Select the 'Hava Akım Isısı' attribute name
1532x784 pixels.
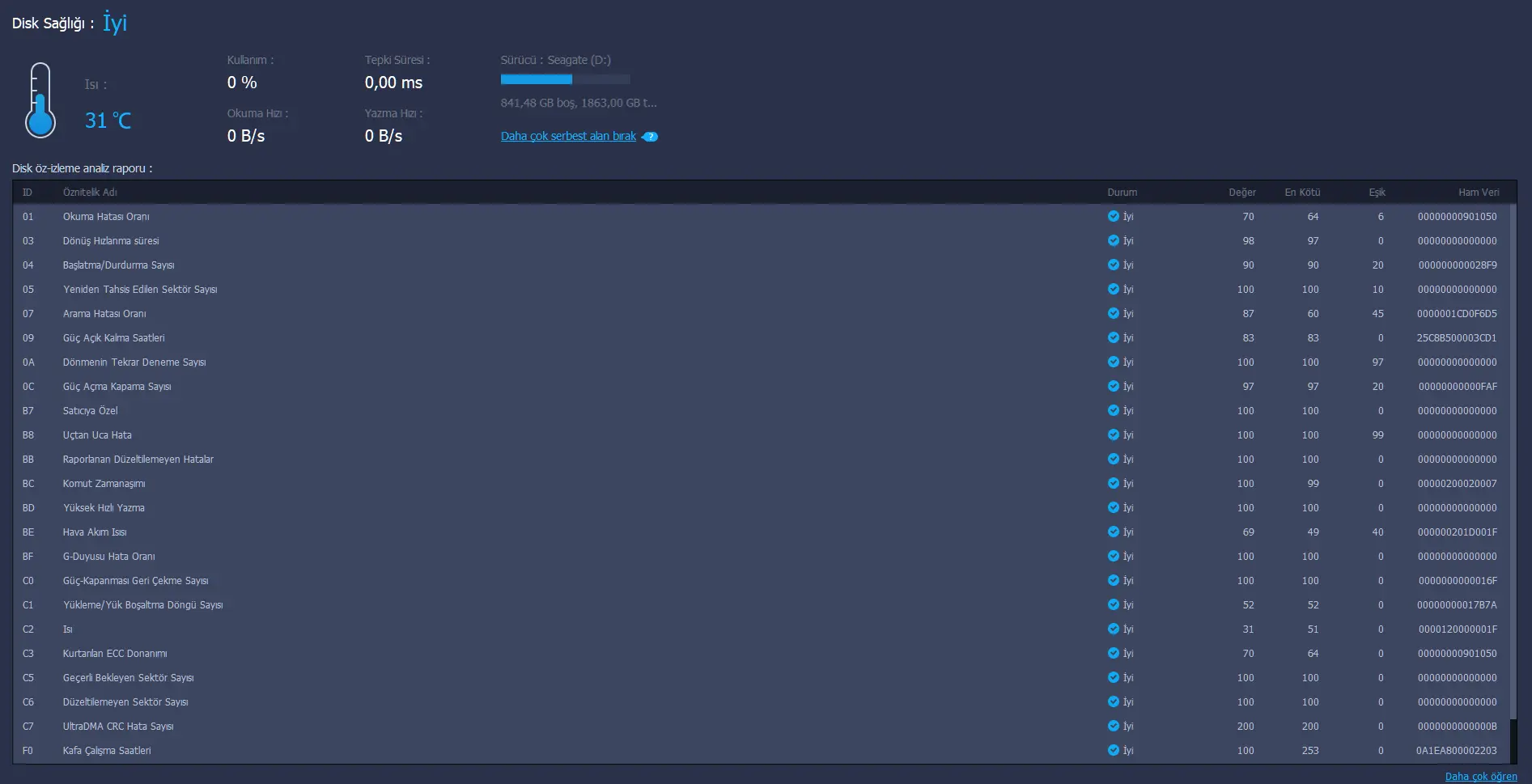pyautogui.click(x=95, y=532)
